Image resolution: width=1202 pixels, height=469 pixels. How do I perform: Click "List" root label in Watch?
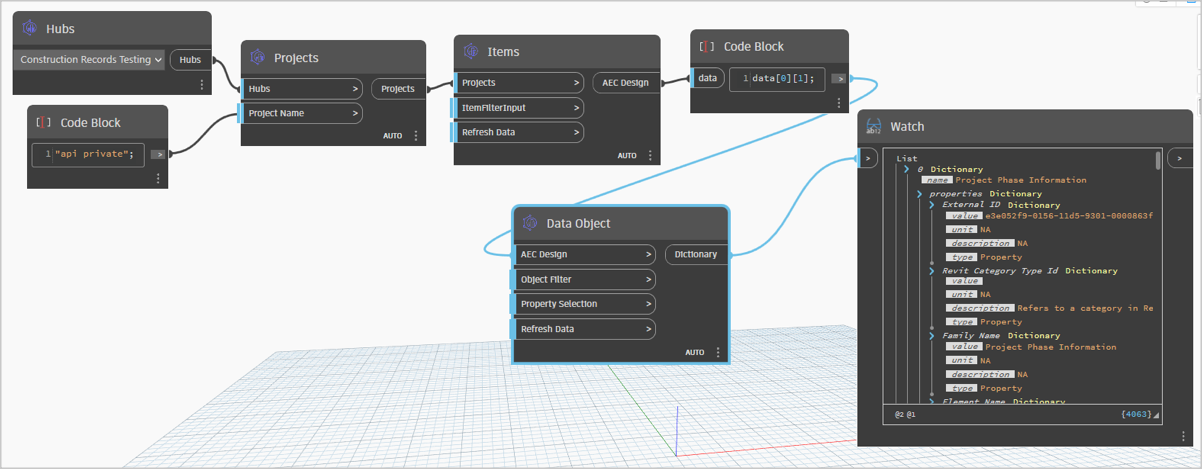[x=907, y=158]
